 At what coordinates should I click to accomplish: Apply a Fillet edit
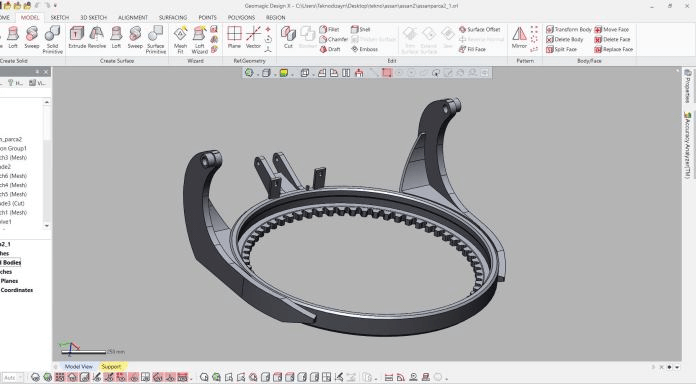329,29
